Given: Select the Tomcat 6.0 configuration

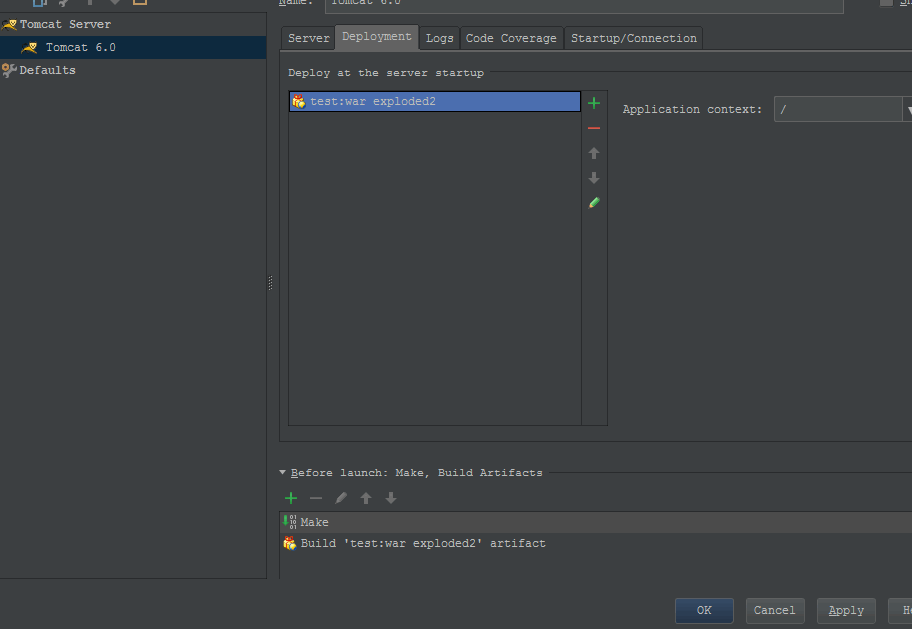Looking at the screenshot, I should (x=133, y=48).
